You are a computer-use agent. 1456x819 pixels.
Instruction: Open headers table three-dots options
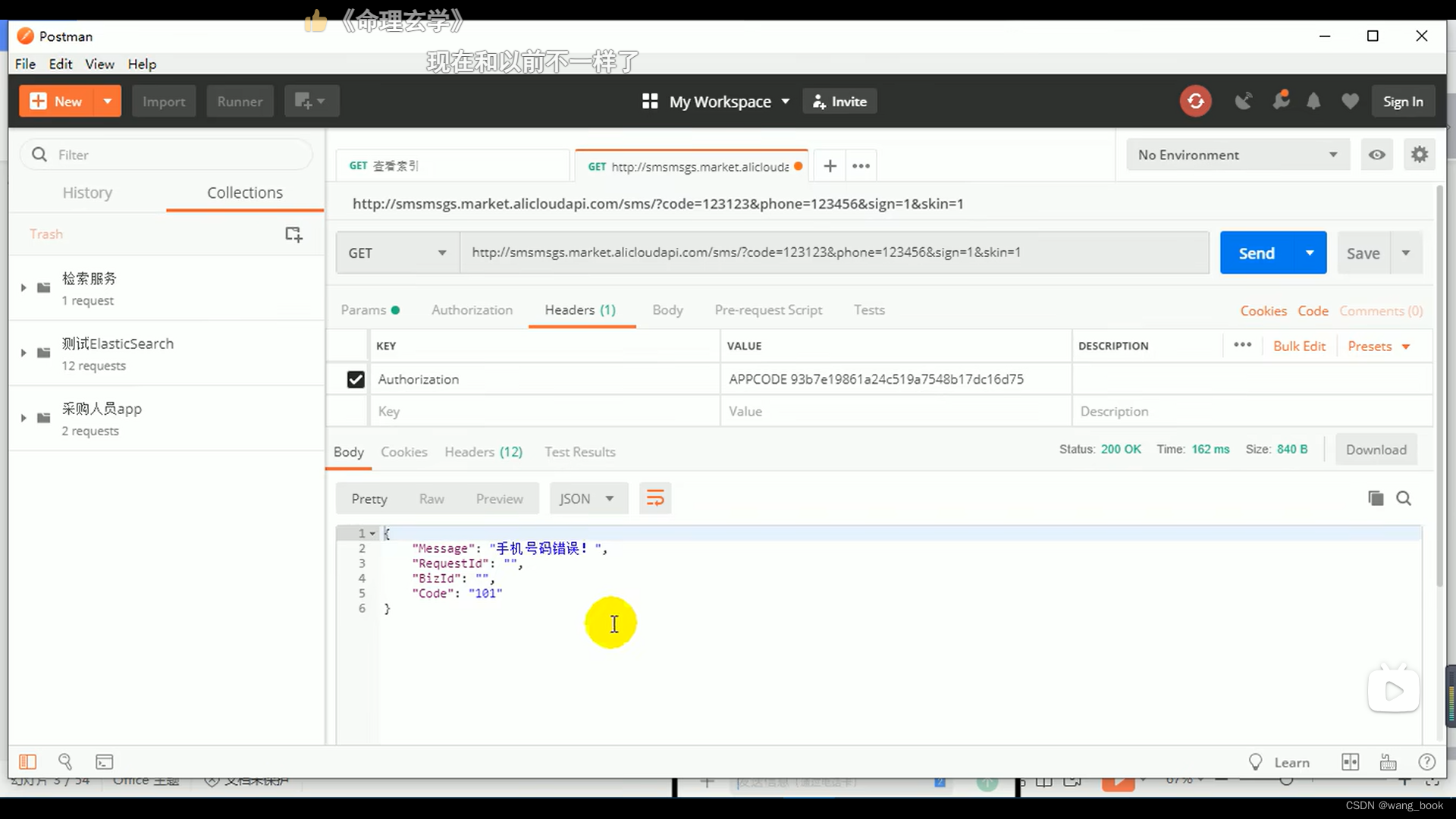tap(1242, 345)
